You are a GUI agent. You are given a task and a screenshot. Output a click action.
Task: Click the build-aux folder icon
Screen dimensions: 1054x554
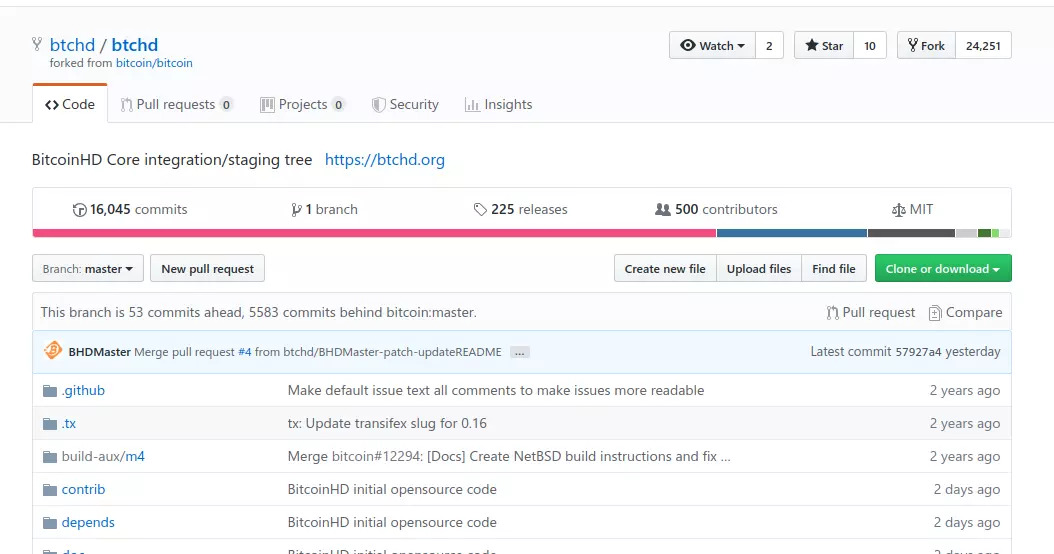50,457
